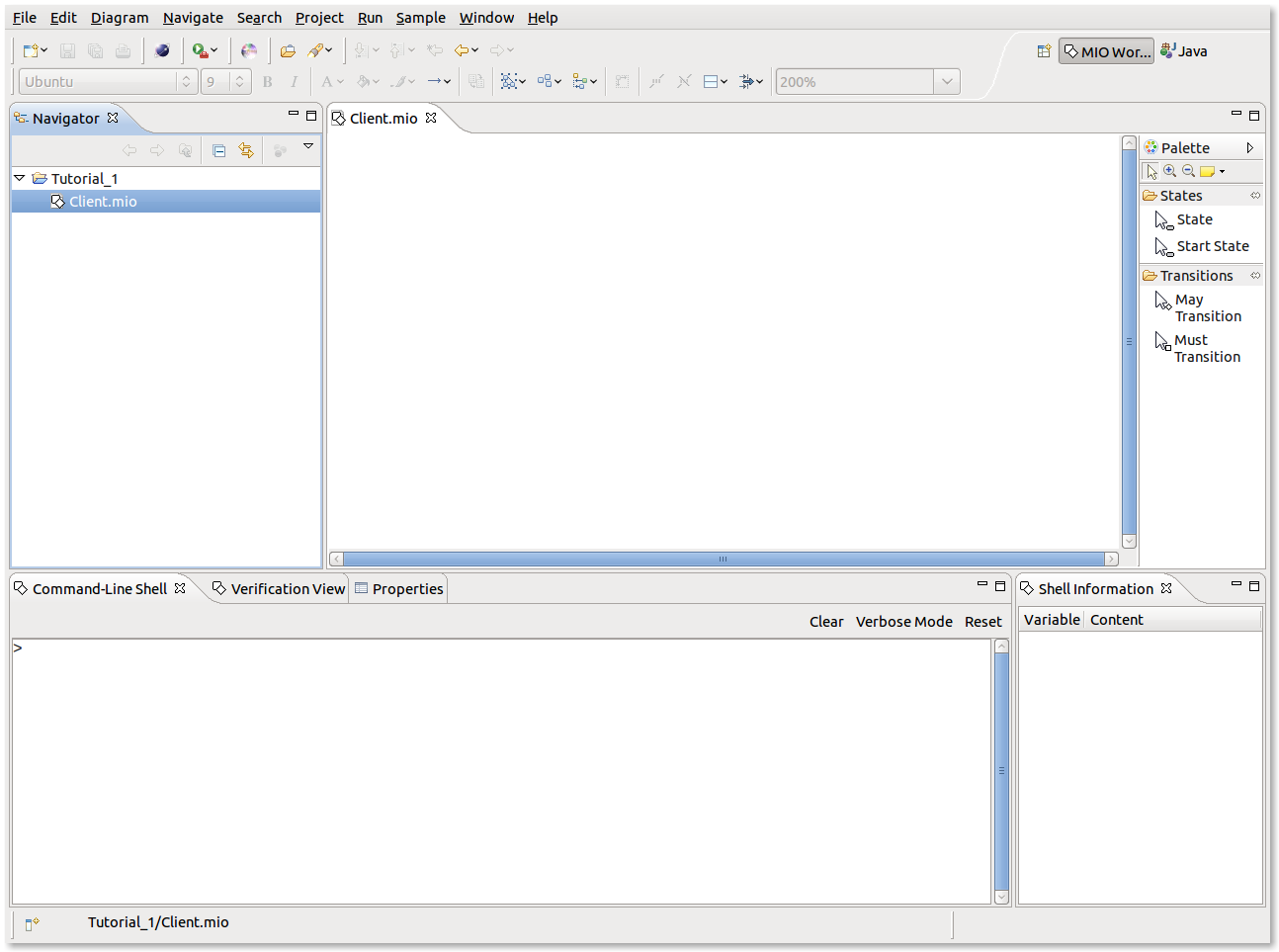Pin open the States palette drawer

coord(1255,196)
